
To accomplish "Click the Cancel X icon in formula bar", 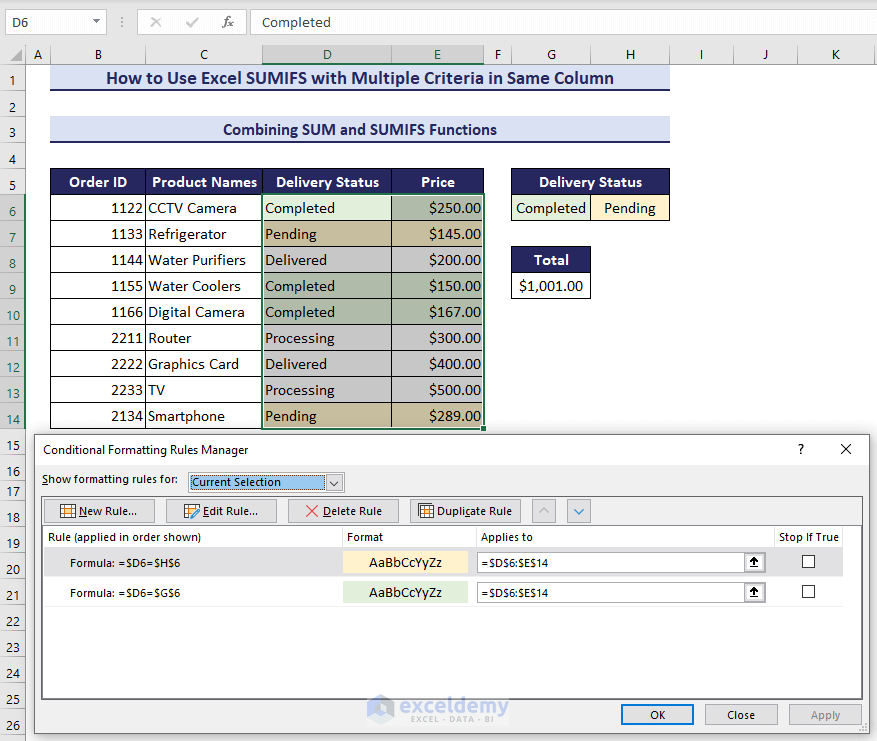I will pyautogui.click(x=157, y=21).
